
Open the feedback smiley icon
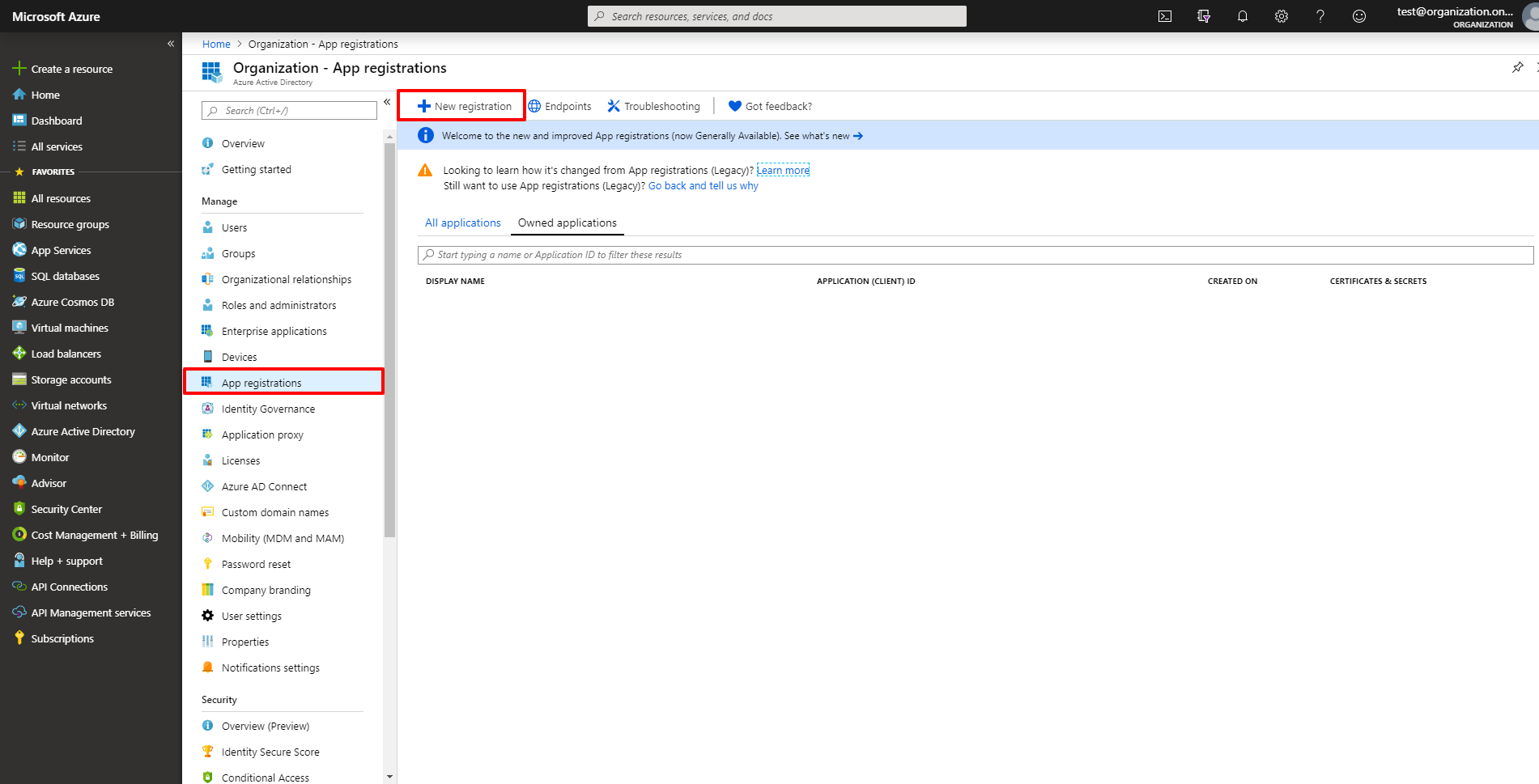coord(1359,16)
